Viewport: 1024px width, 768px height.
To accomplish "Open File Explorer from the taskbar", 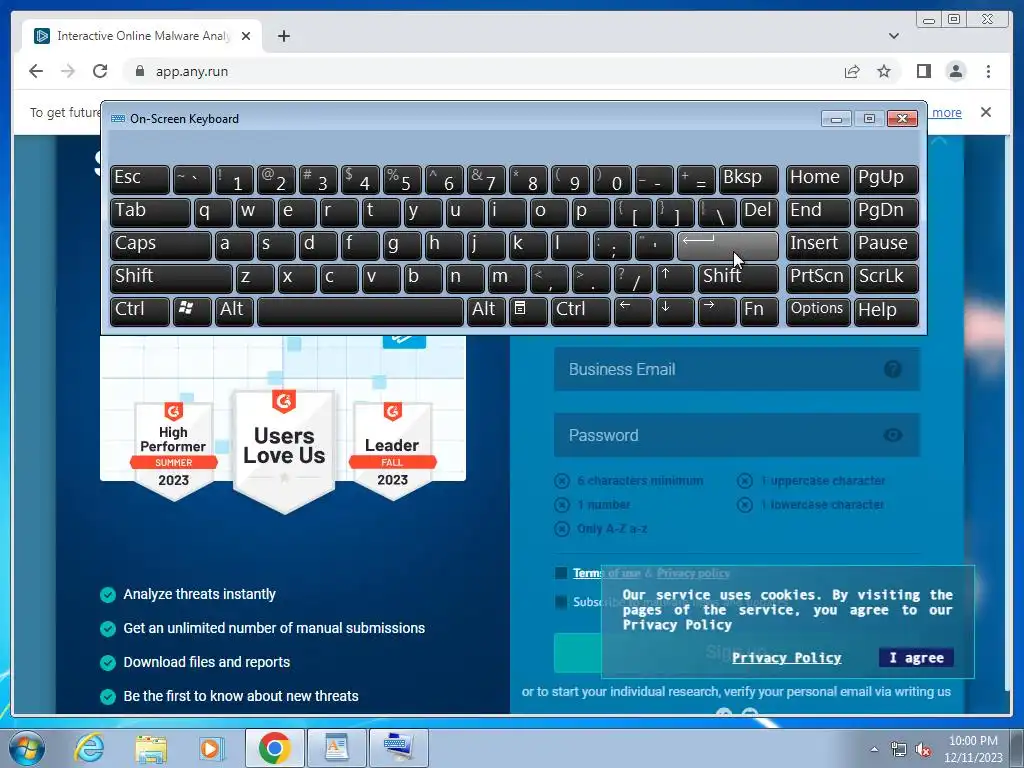I will pyautogui.click(x=151, y=748).
